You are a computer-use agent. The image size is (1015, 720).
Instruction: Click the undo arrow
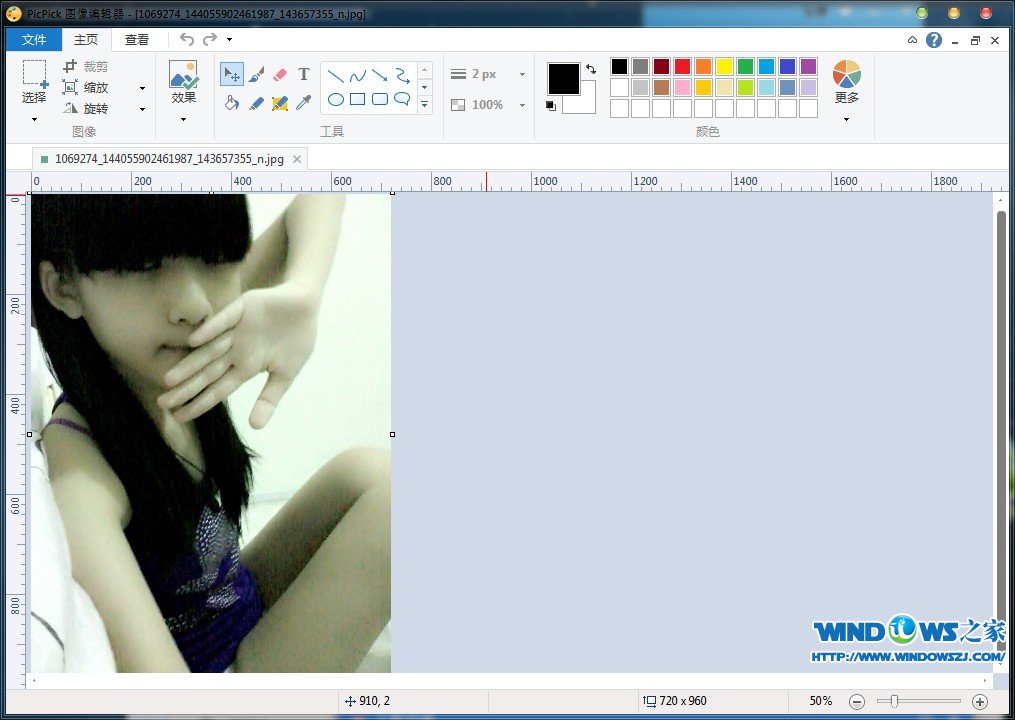pos(187,40)
